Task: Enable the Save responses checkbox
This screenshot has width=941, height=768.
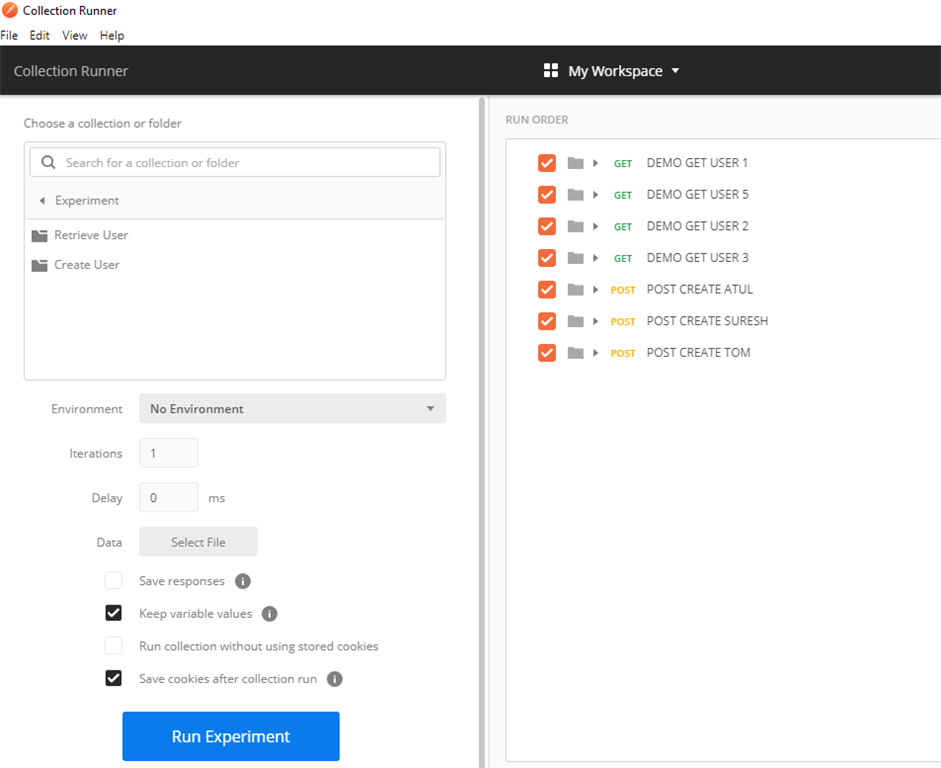Action: (114, 581)
